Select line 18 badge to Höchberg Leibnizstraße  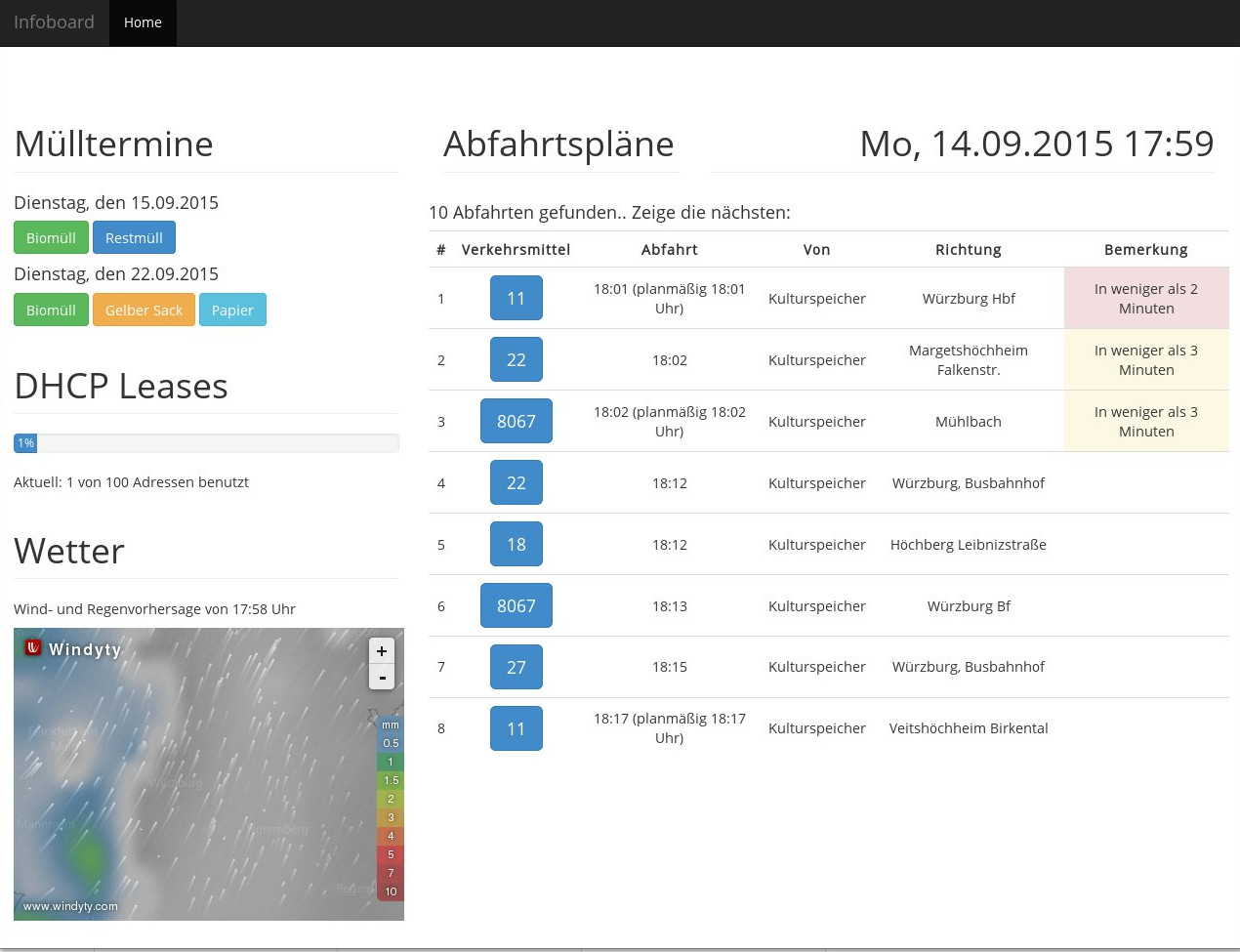(x=516, y=545)
